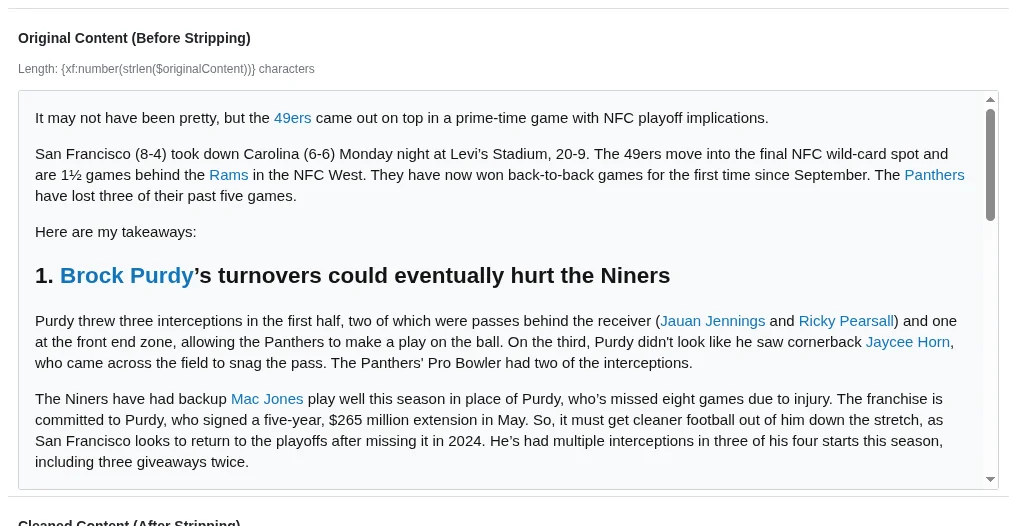Open the Panthers link
This screenshot has width=1023, height=526.
click(934, 175)
